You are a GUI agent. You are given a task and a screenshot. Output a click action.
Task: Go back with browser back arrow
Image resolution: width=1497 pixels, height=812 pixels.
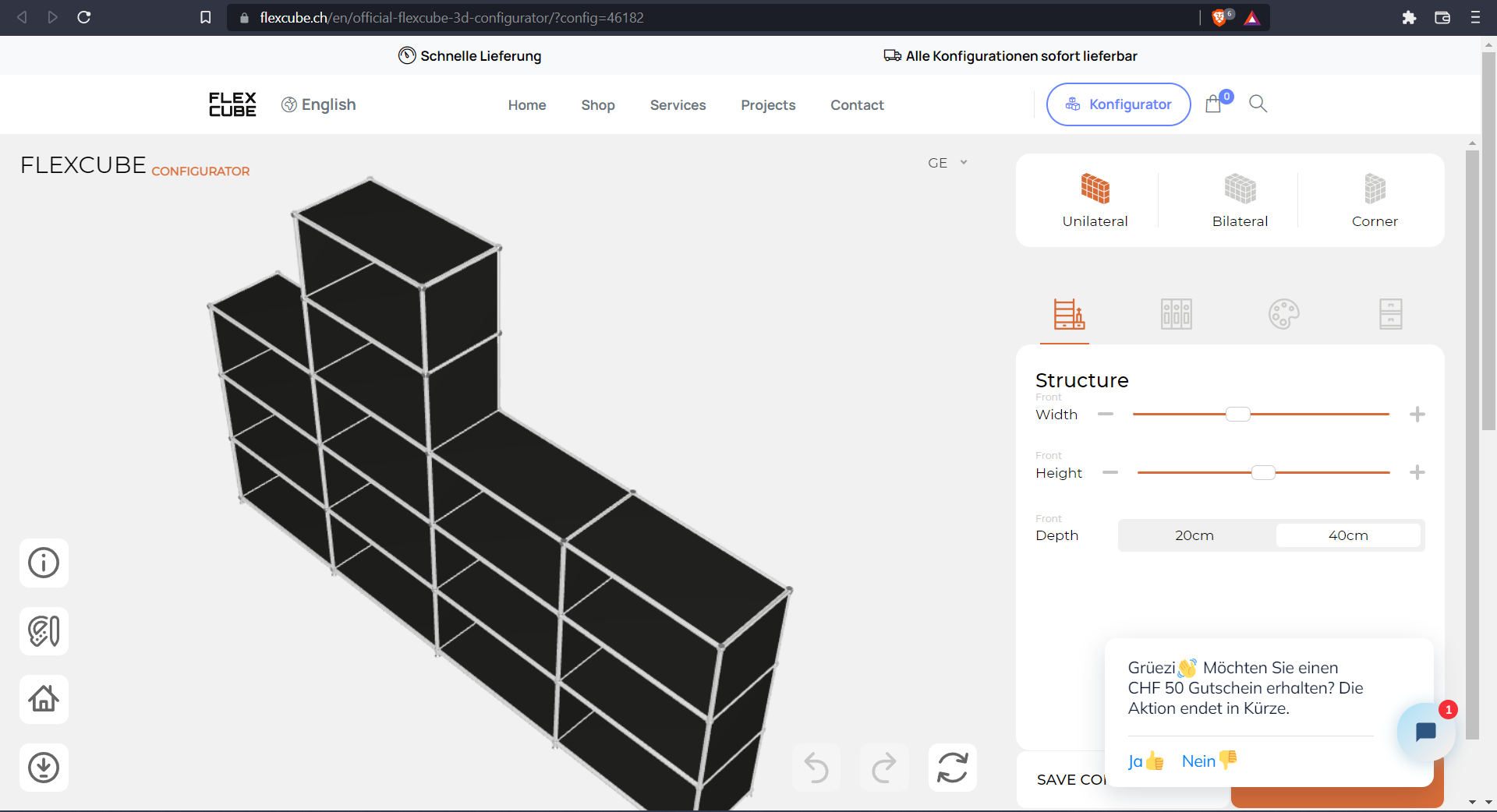[x=22, y=17]
